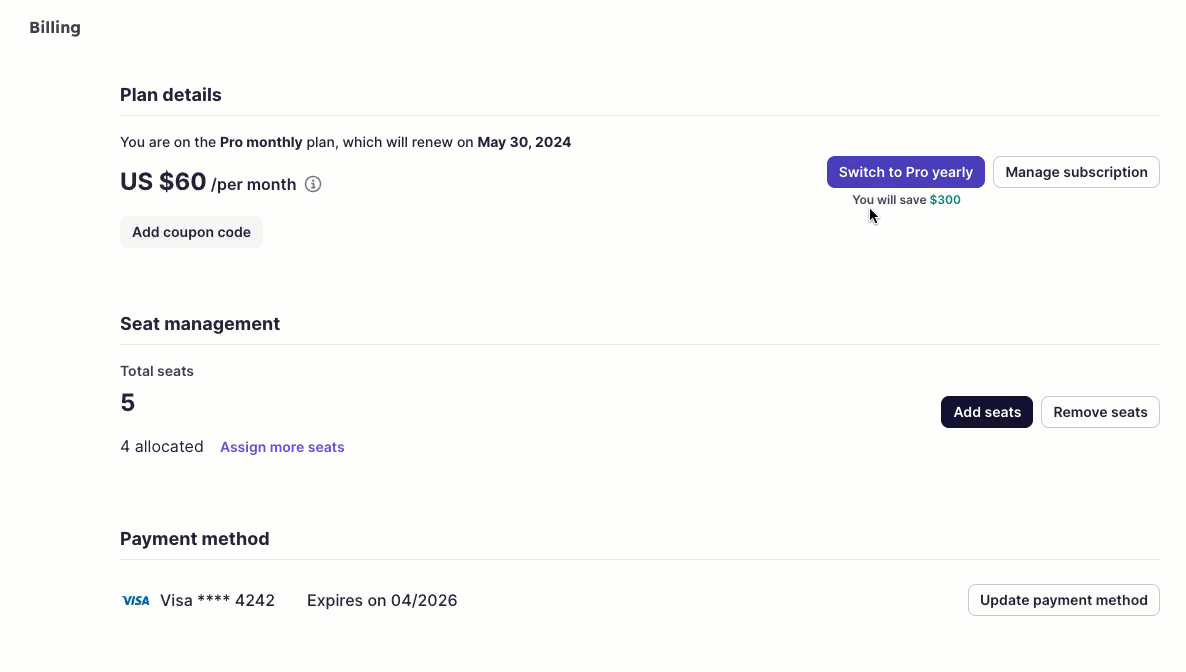The width and height of the screenshot is (1186, 672).
Task: Click the $300 savings amount
Action: coord(945,200)
